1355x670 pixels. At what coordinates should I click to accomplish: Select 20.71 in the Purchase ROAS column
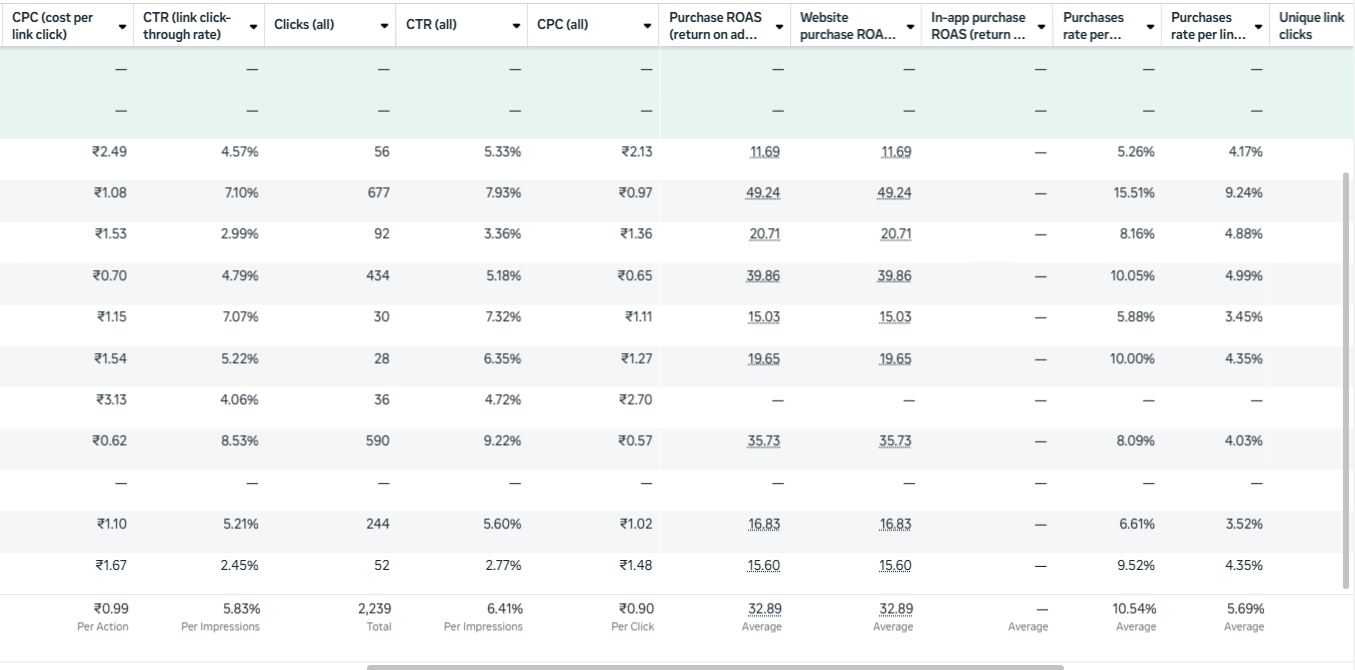[x=765, y=234]
